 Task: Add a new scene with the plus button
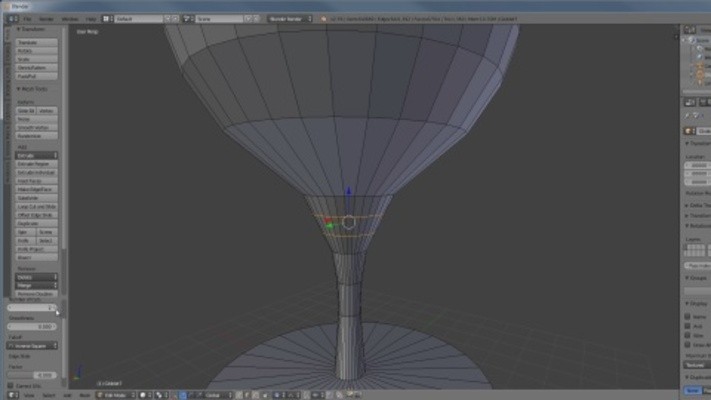(248, 19)
